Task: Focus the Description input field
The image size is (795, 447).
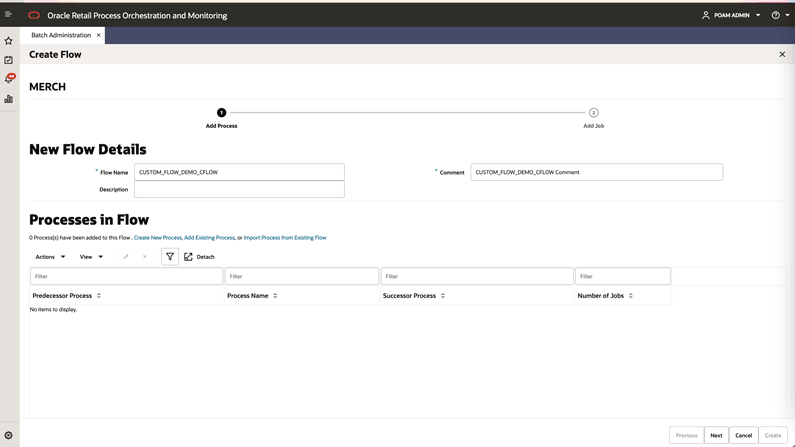Action: pos(239,189)
